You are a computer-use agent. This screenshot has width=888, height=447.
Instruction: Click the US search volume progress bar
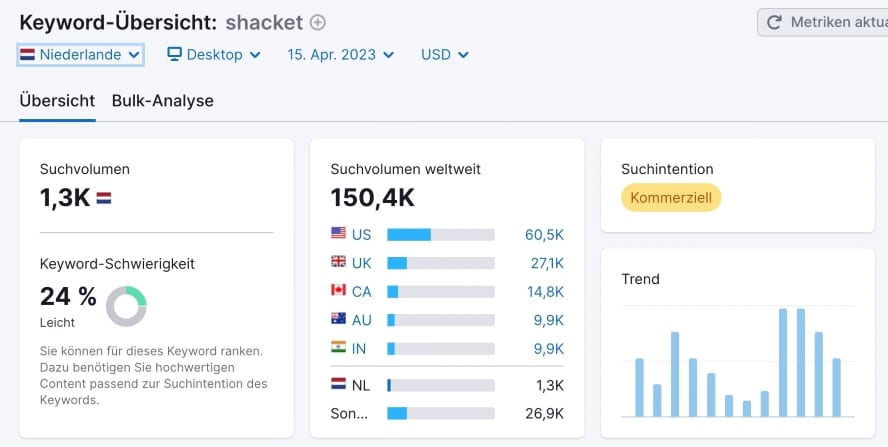[440, 235]
